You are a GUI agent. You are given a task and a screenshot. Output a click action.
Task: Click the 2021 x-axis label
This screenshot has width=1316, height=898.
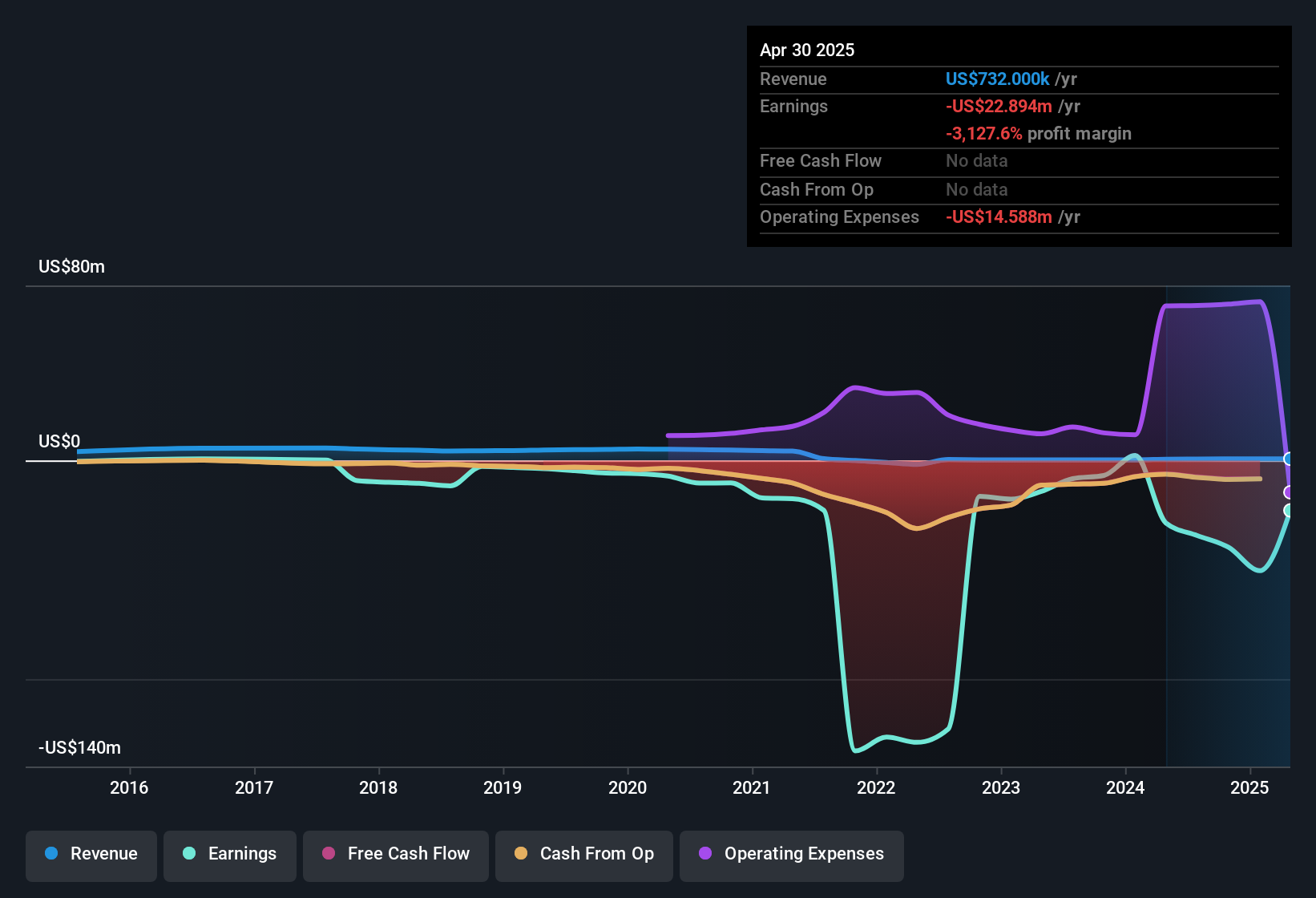click(x=752, y=787)
